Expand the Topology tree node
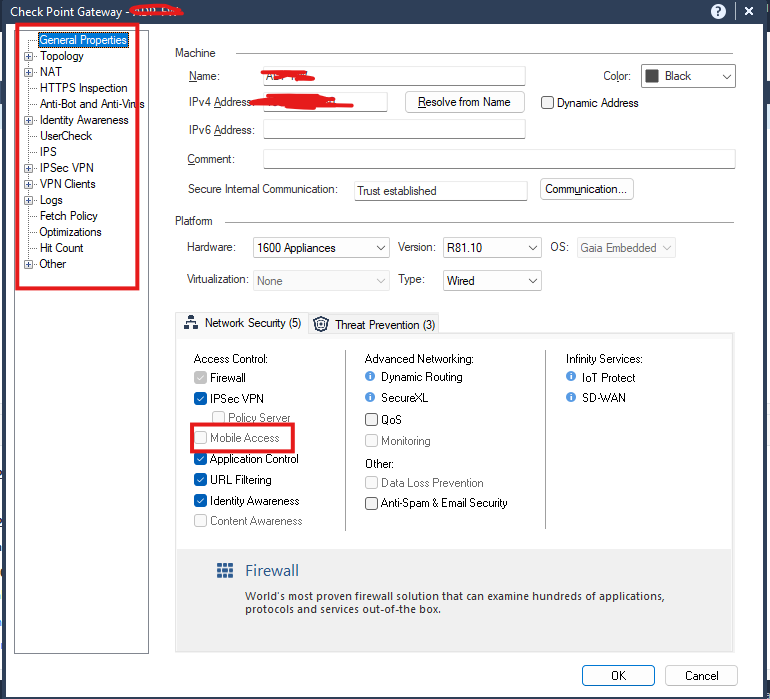This screenshot has width=770, height=699. pos(28,56)
